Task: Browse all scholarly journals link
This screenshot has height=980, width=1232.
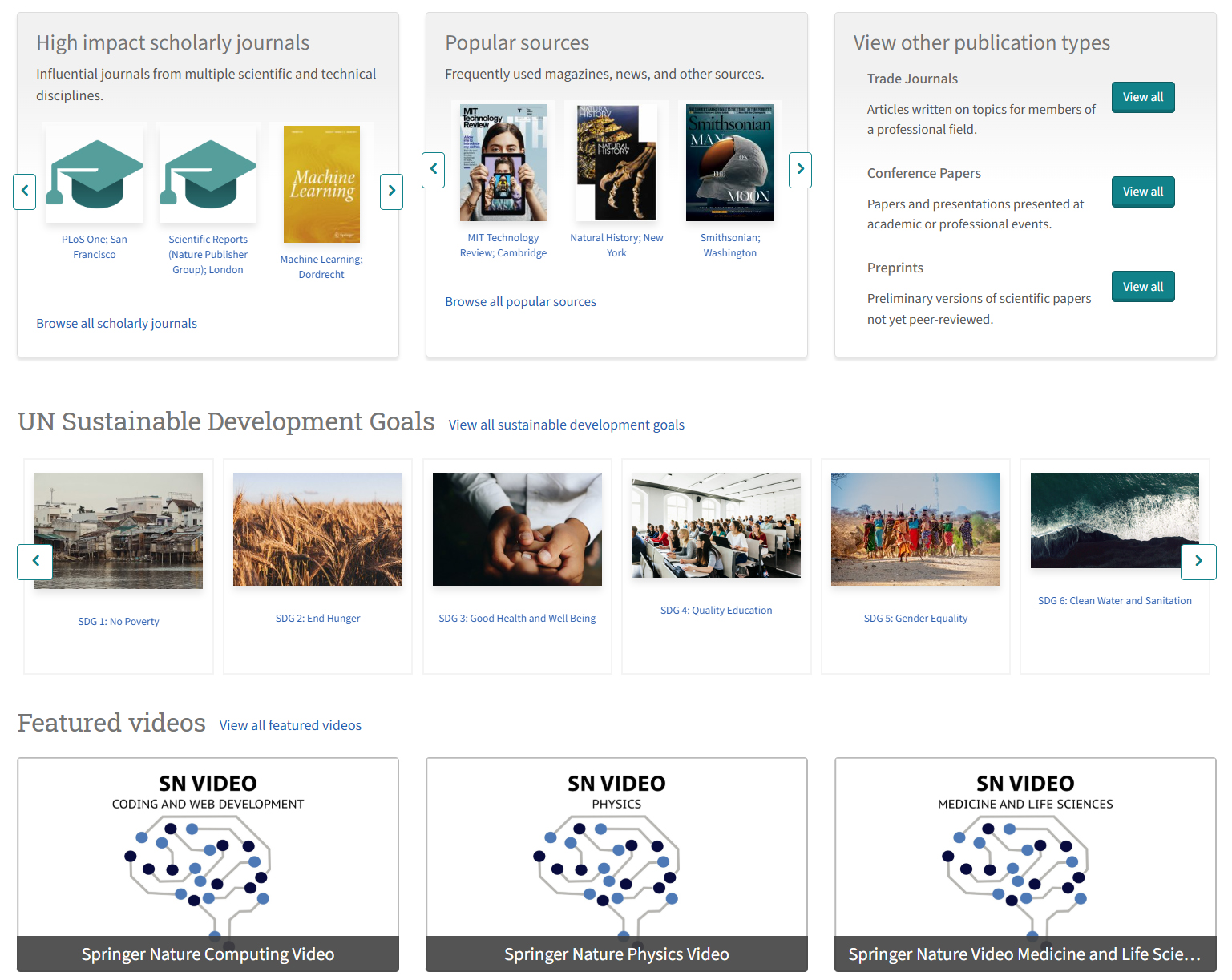Action: 116,324
